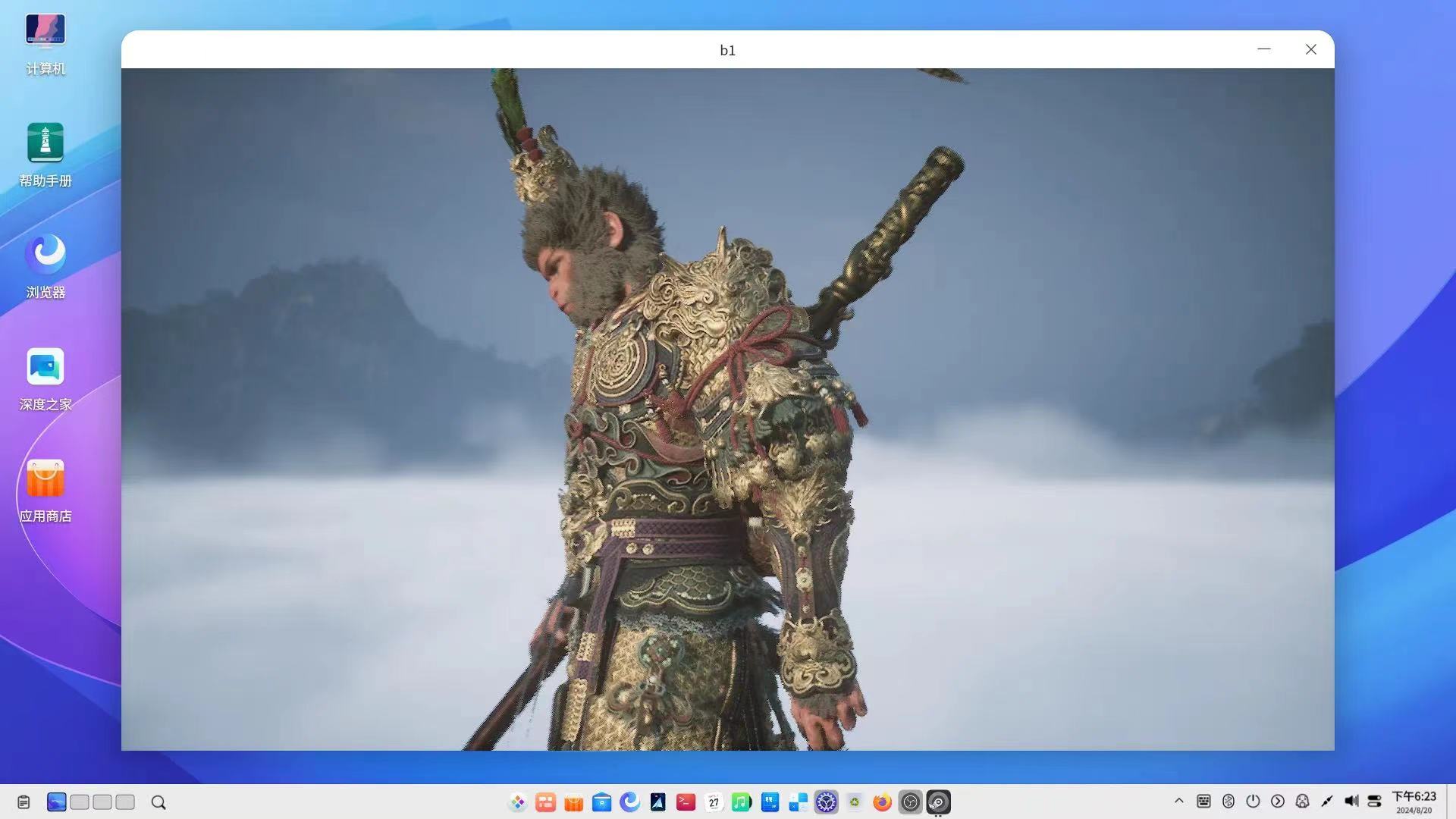1456x819 pixels.
Task: Launch the blue swirl browser dock icon
Action: coord(630,802)
